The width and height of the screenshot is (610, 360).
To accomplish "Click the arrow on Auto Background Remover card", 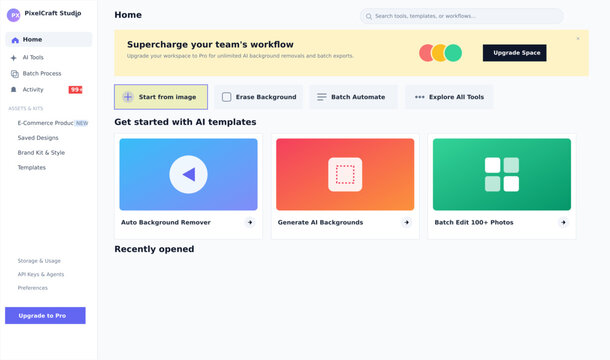I will coord(250,223).
